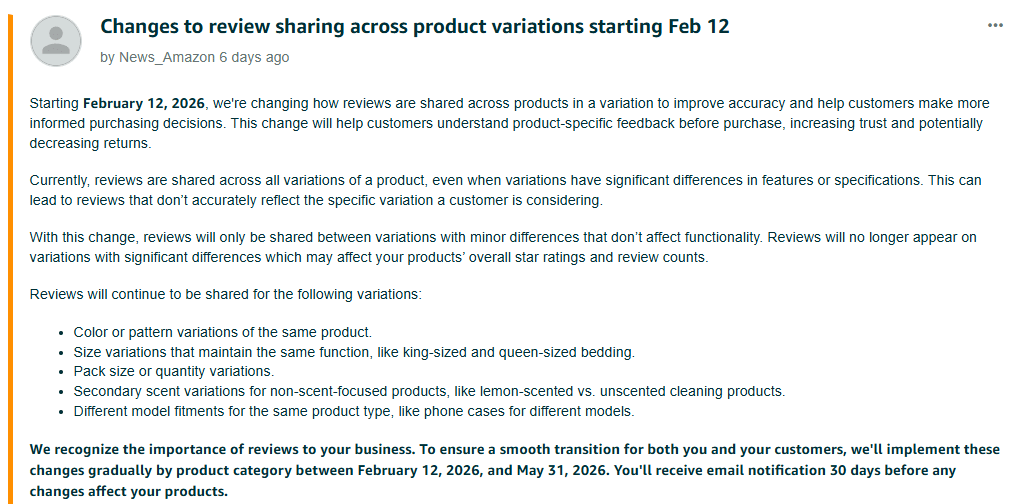The width and height of the screenshot is (1015, 504).
Task: Click the '6 days ago' timestamp
Action: click(254, 57)
